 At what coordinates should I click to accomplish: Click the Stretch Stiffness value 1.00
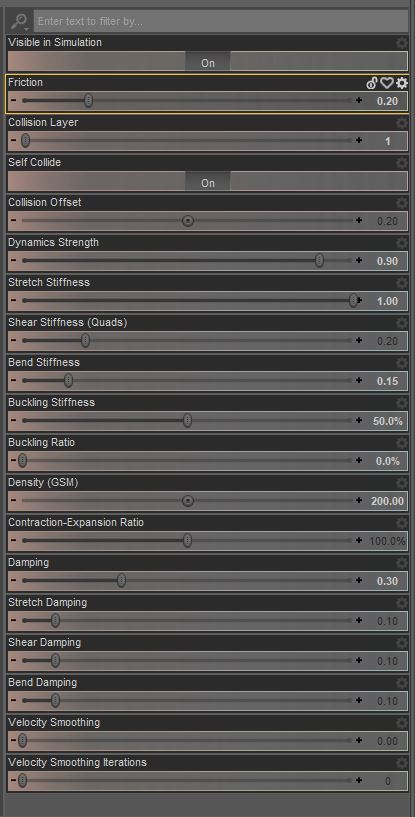pos(387,301)
